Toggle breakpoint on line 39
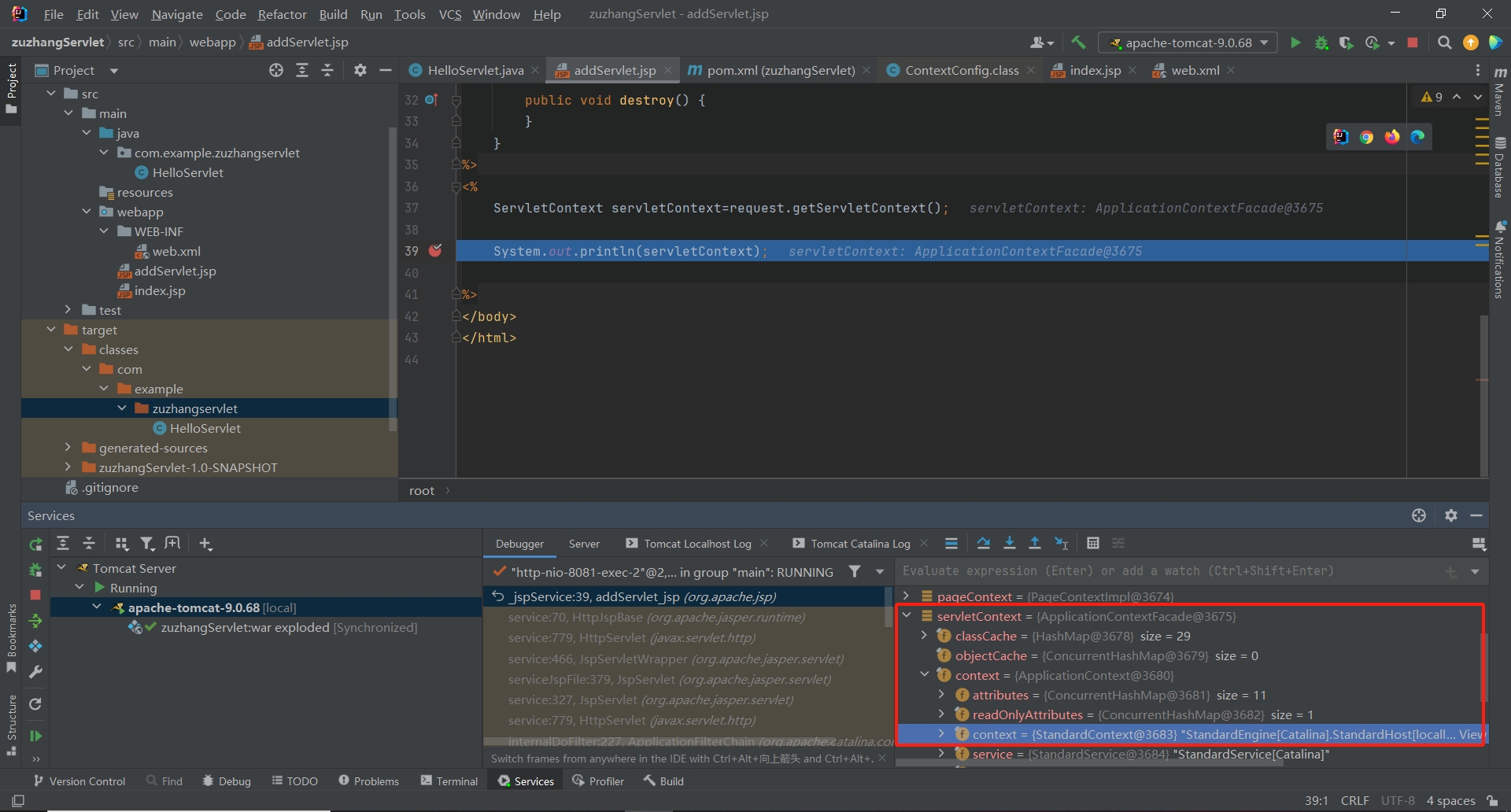1511x812 pixels. pyautogui.click(x=435, y=250)
